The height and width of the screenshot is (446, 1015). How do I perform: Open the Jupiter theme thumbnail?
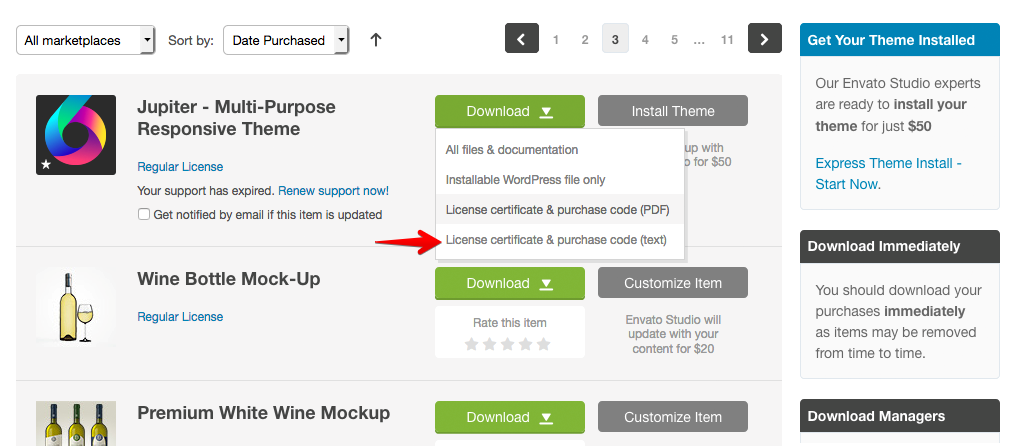click(76, 135)
